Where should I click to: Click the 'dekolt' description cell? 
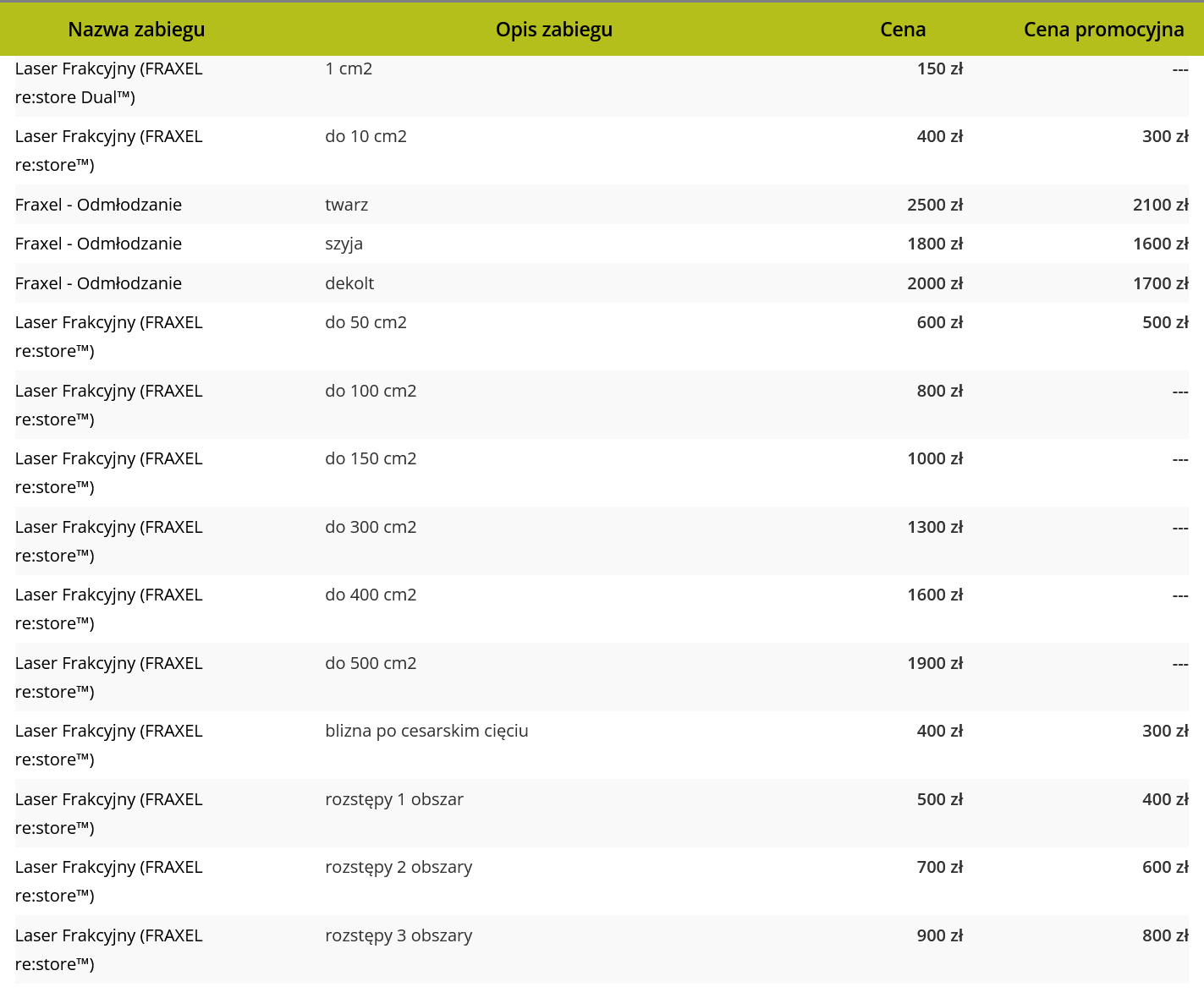[349, 283]
